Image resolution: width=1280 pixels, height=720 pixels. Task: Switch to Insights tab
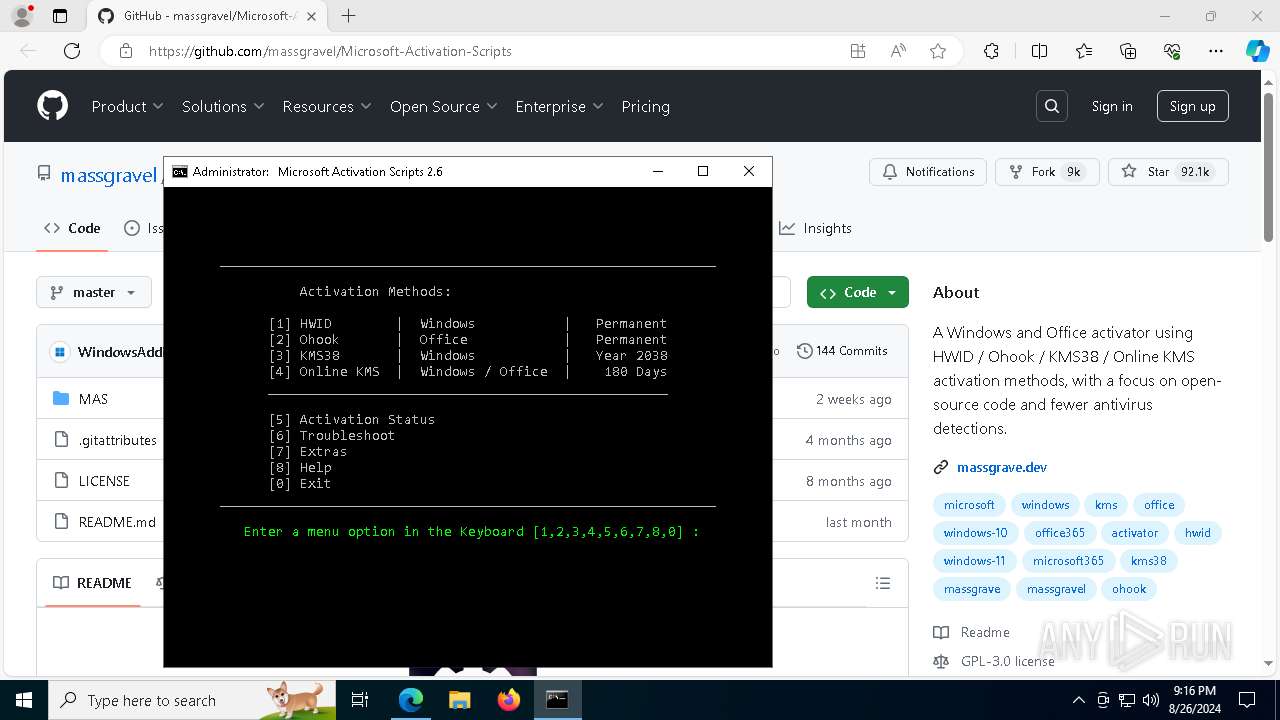(x=815, y=228)
